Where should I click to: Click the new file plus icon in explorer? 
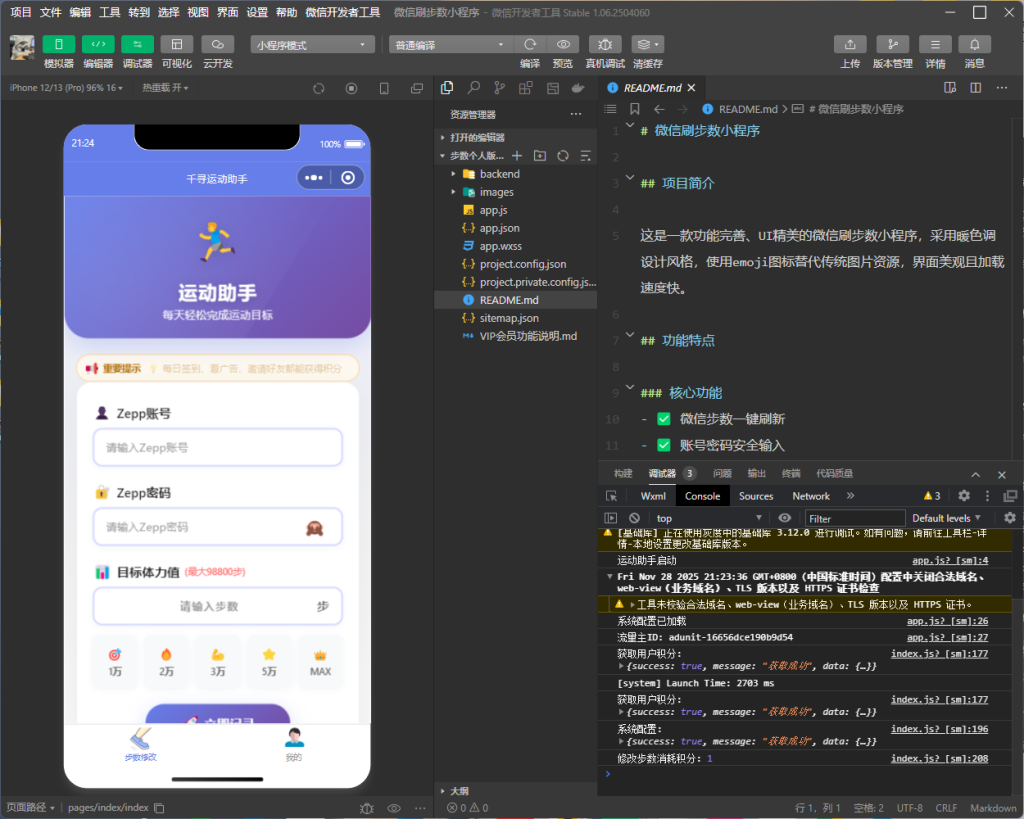(x=517, y=156)
